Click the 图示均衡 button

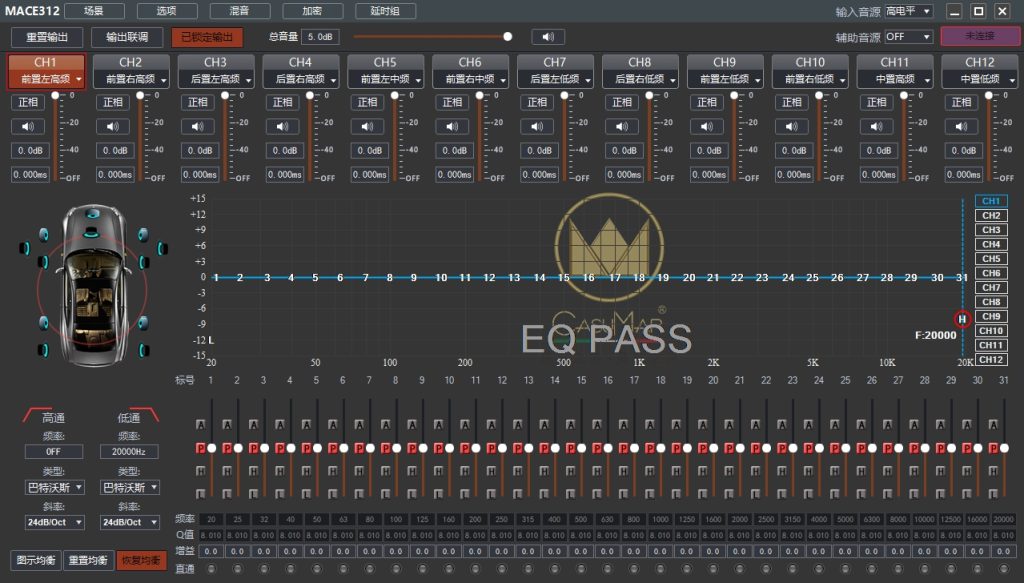coord(35,560)
